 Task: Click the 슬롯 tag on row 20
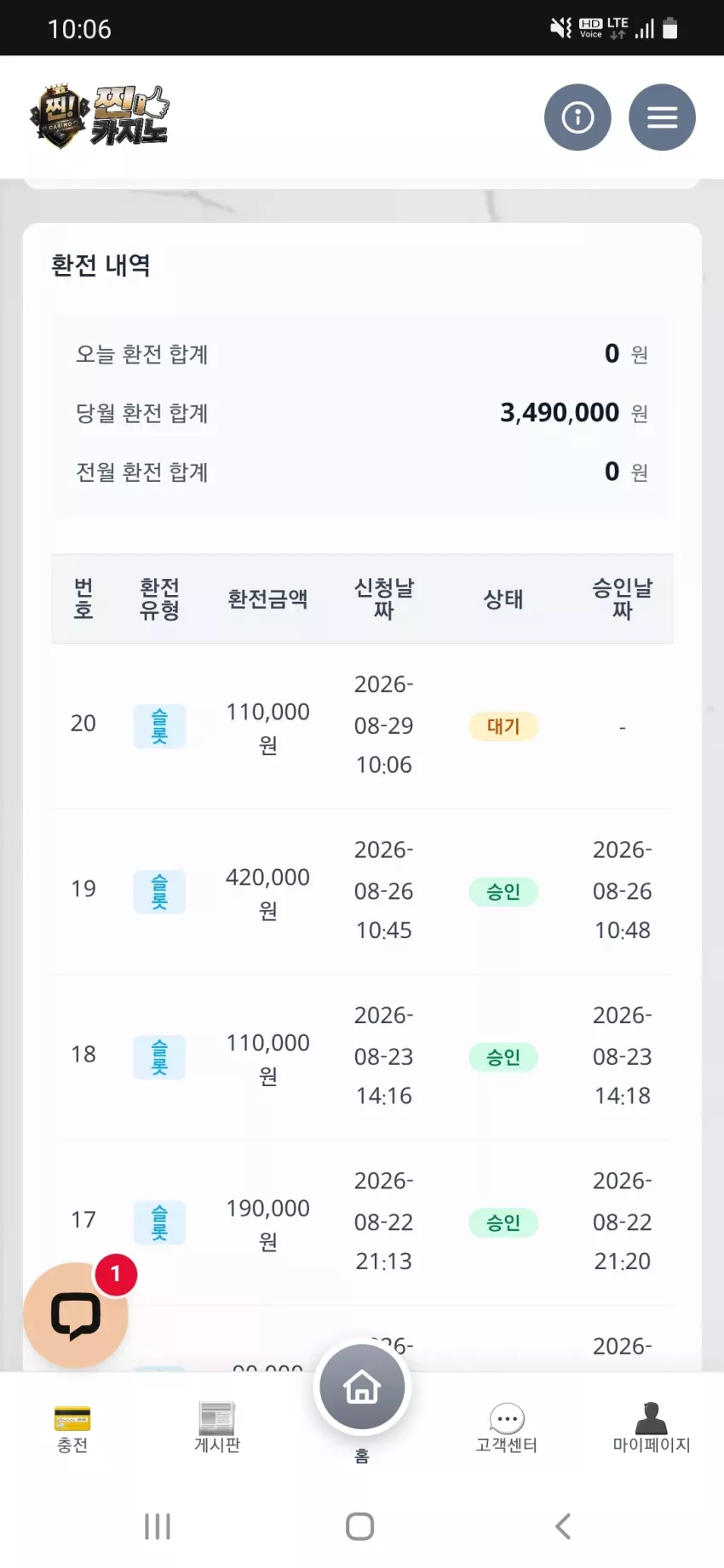[x=159, y=726]
